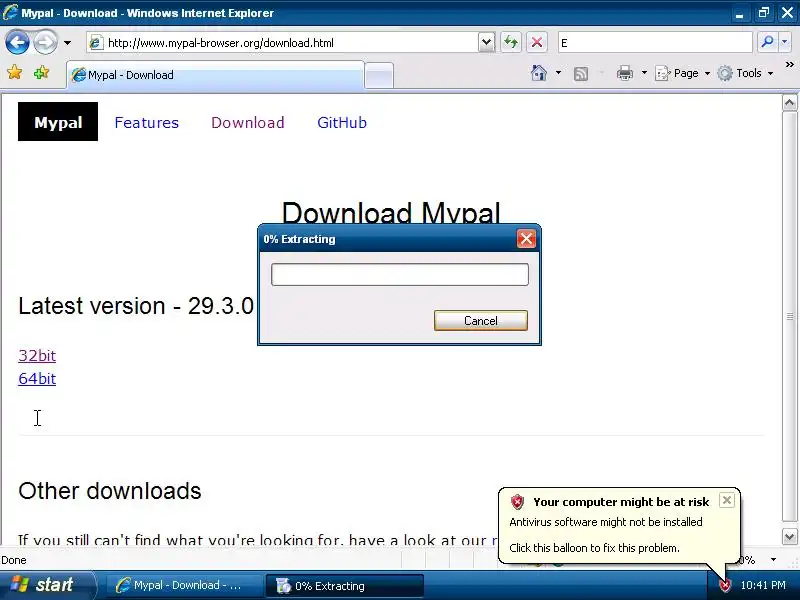Open the Download navigation link

[x=248, y=122]
